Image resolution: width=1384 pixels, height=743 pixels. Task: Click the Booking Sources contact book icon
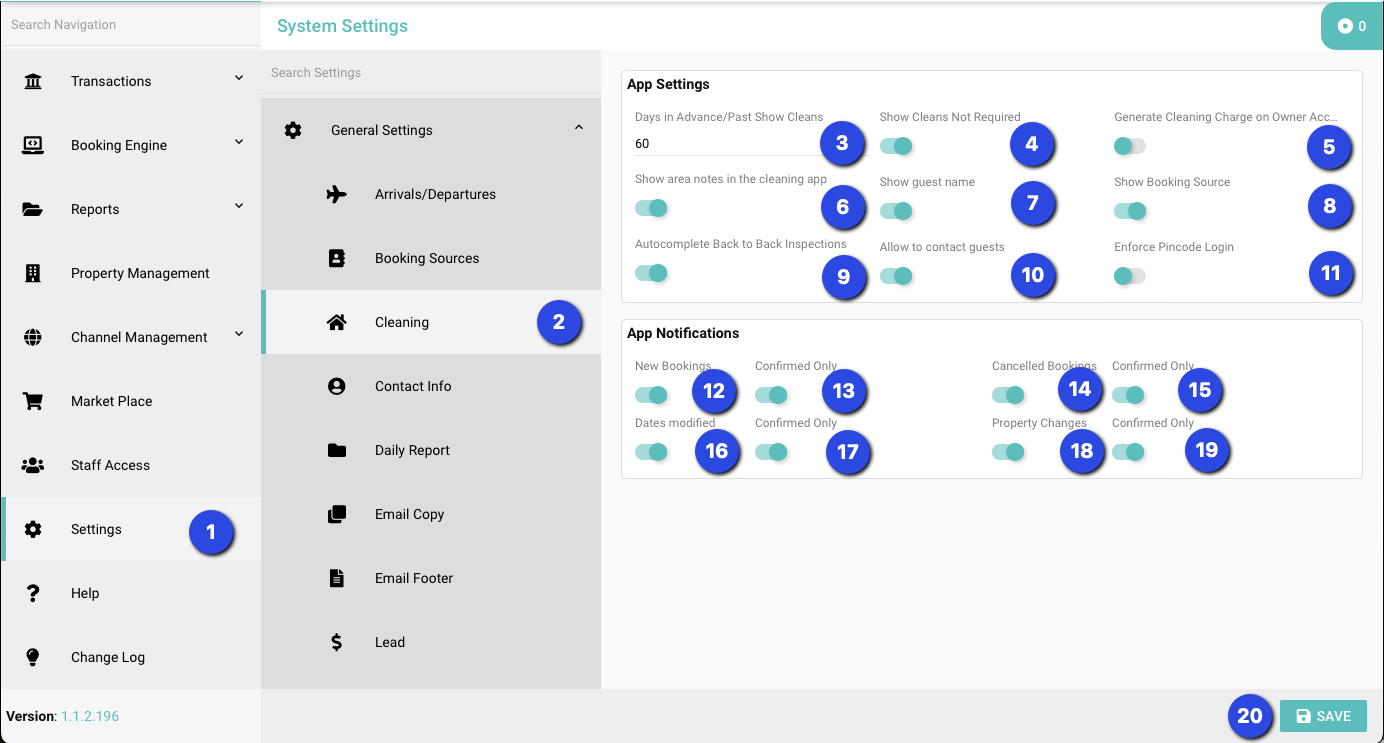(x=337, y=258)
